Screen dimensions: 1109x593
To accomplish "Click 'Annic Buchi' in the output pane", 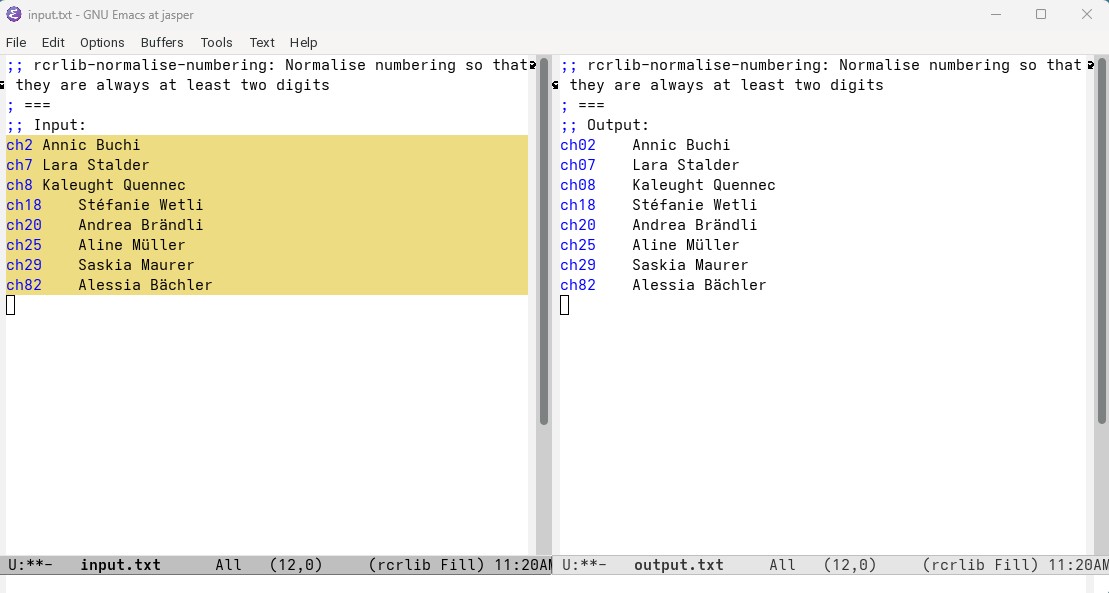I will click(681, 145).
